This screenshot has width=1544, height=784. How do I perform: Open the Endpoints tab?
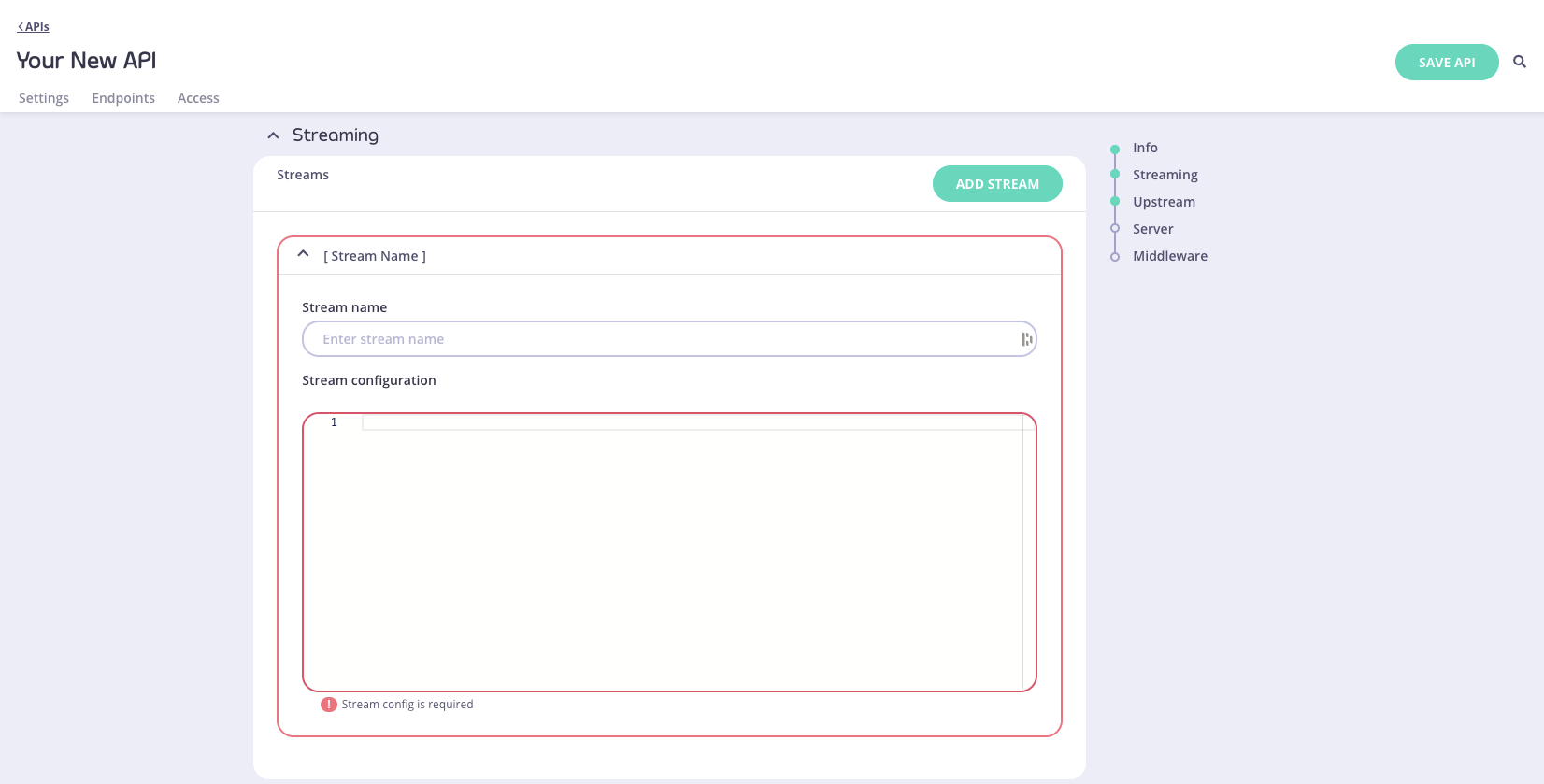[123, 98]
